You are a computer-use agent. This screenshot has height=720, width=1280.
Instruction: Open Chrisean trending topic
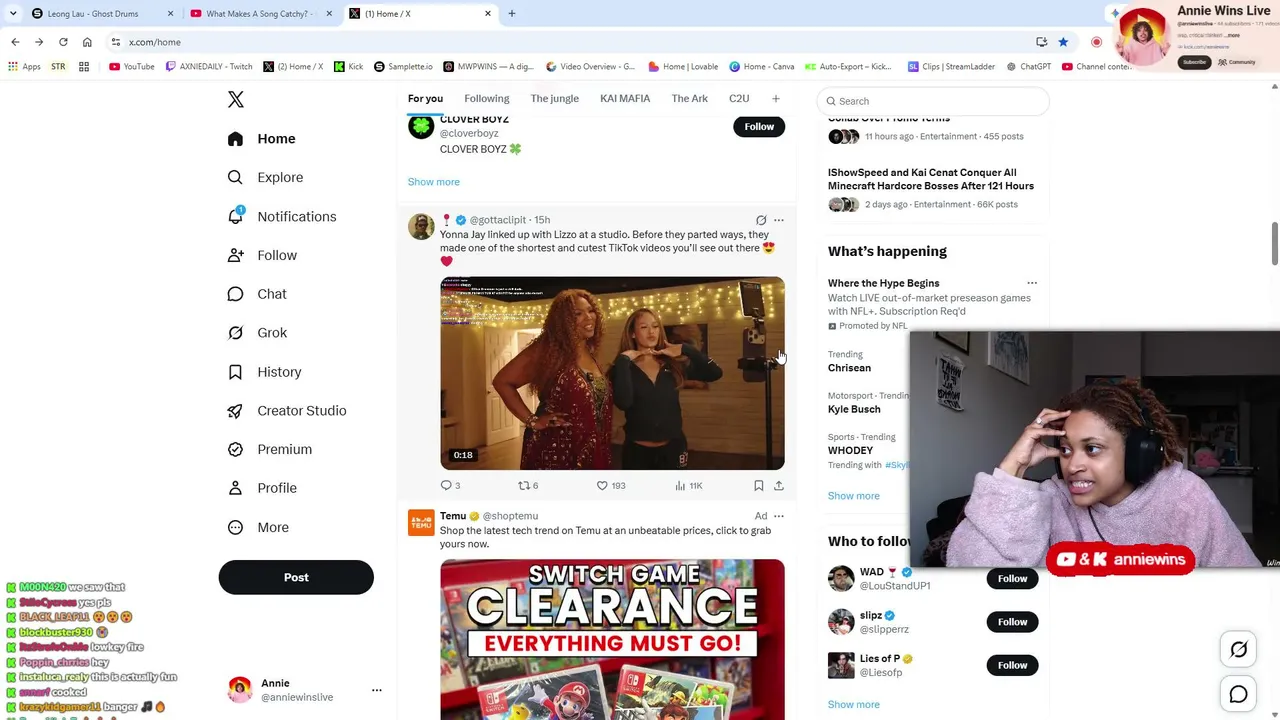click(x=849, y=368)
